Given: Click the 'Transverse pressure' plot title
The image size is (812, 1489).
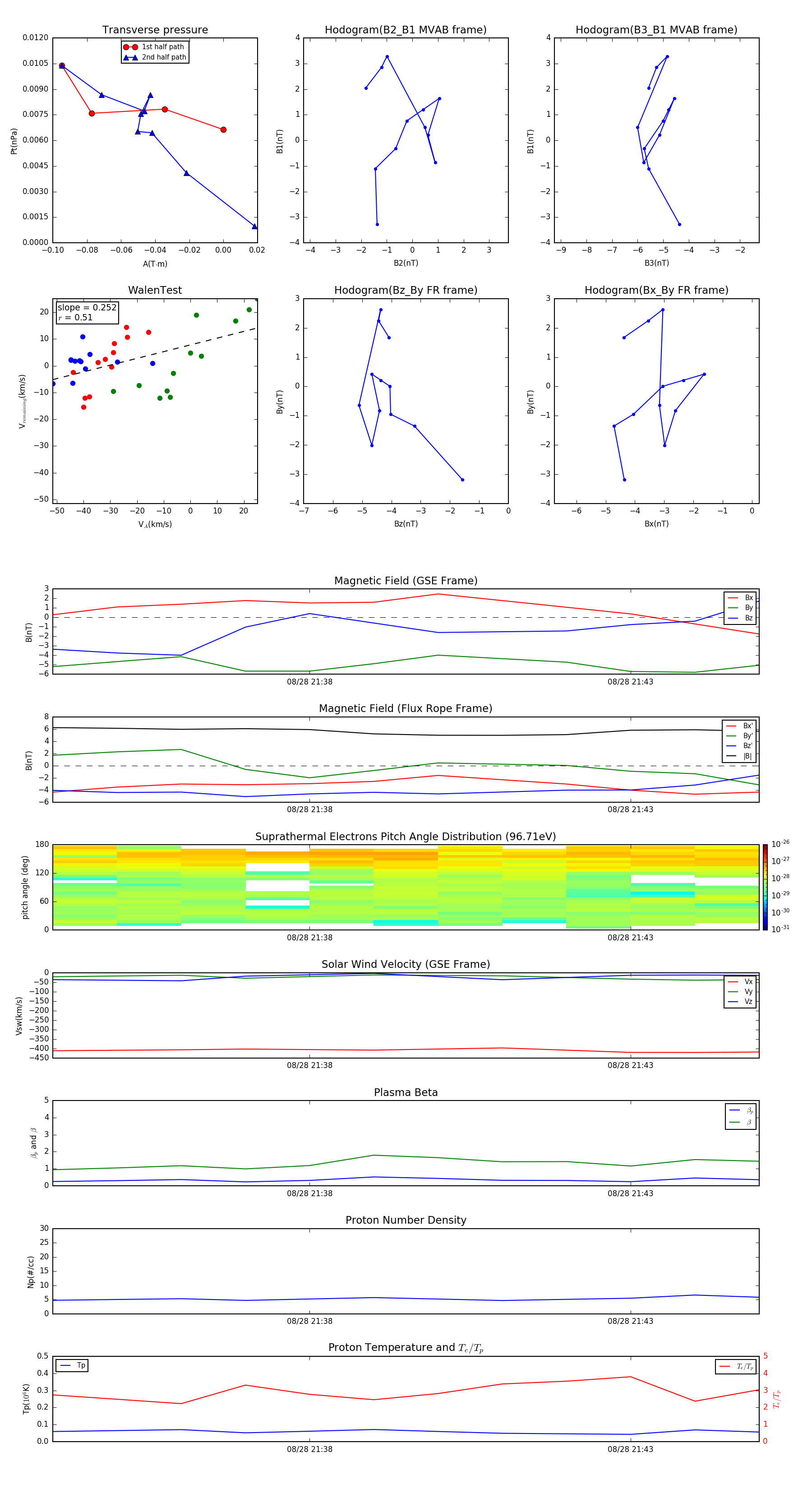Looking at the screenshot, I should click(155, 30).
